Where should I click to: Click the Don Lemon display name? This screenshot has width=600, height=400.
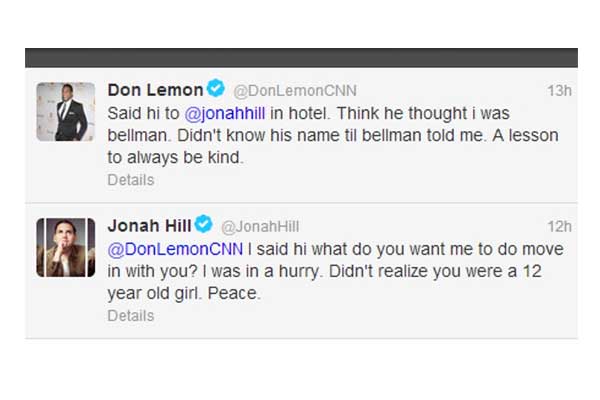[x=155, y=90]
